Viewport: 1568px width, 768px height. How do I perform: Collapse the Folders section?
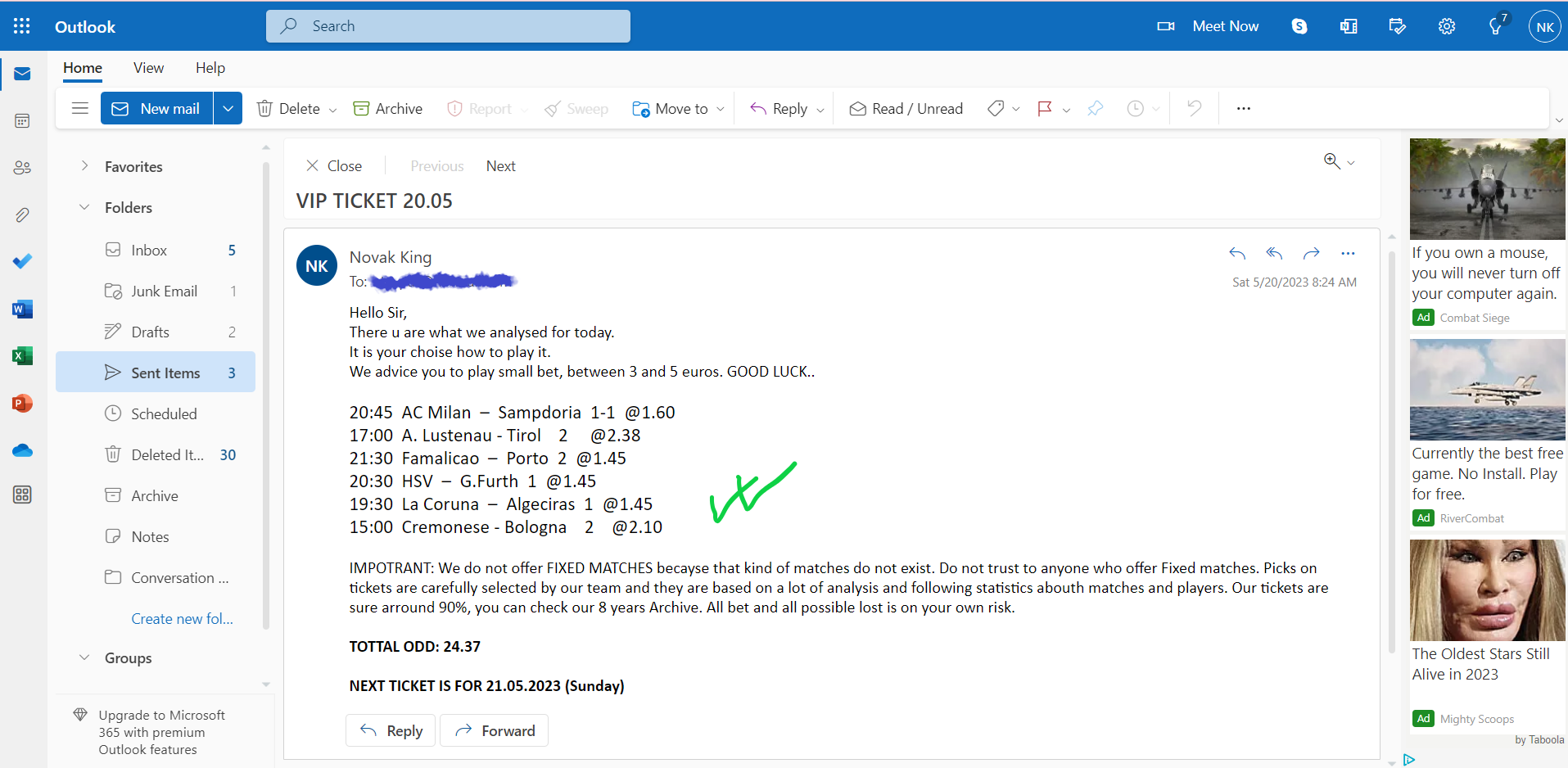click(84, 207)
